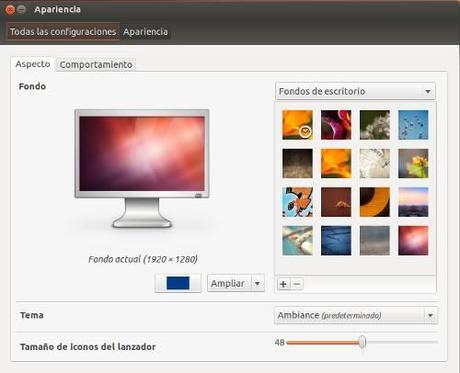Viewport: 460px width, 373px height.
Task: Select the Aspecto tab
Action: pos(33,64)
